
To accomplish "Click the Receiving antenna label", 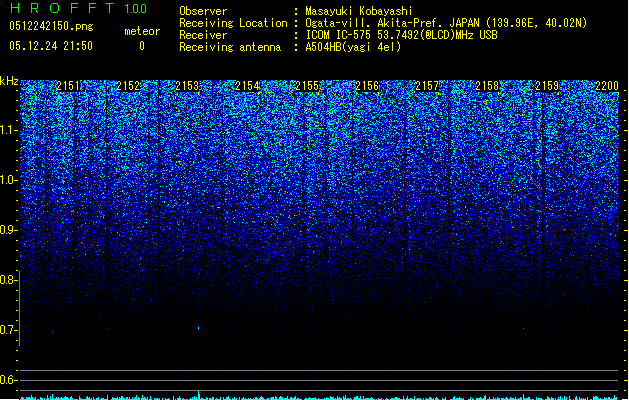I will [230, 47].
